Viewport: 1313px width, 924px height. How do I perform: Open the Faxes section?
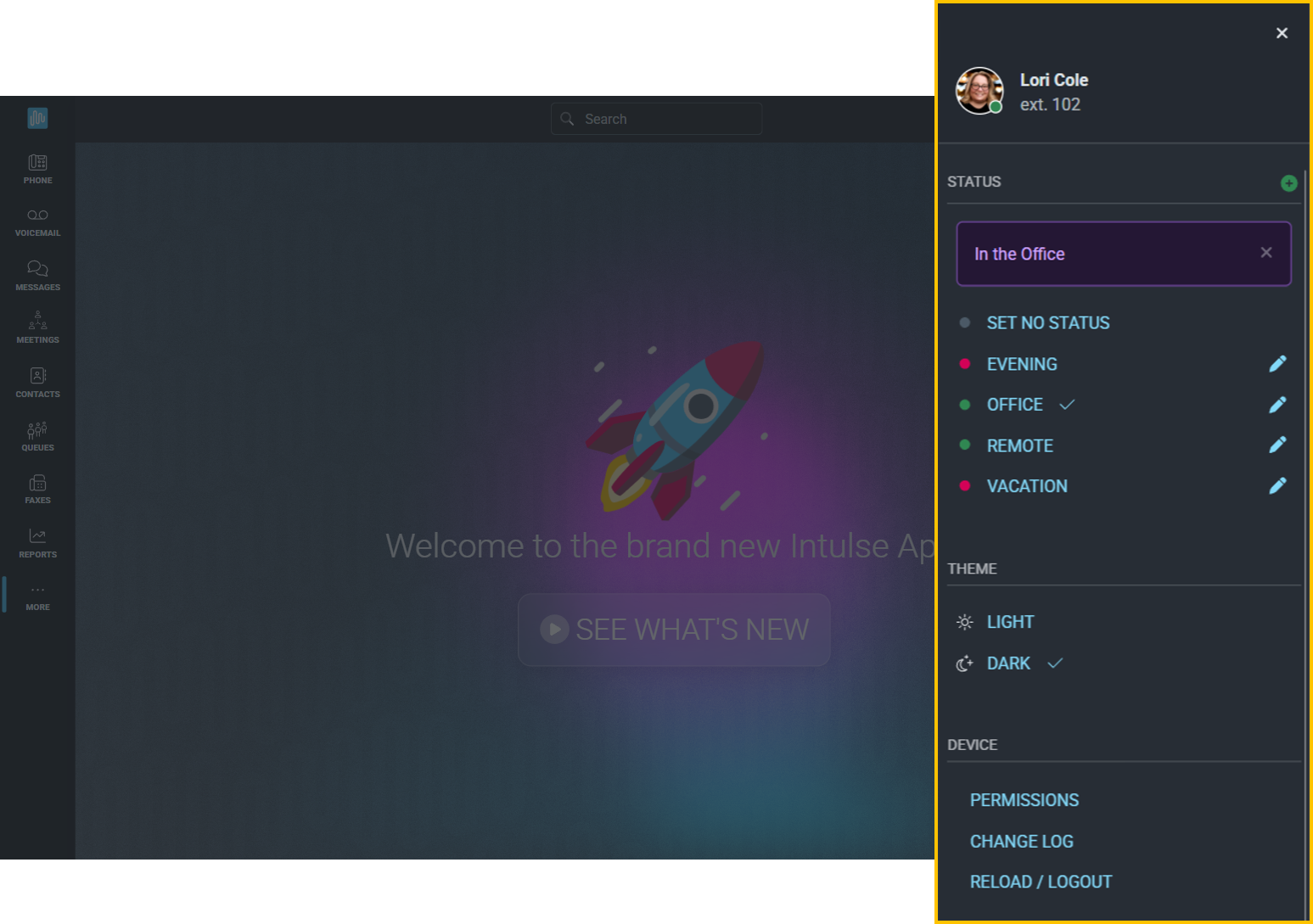[37, 487]
